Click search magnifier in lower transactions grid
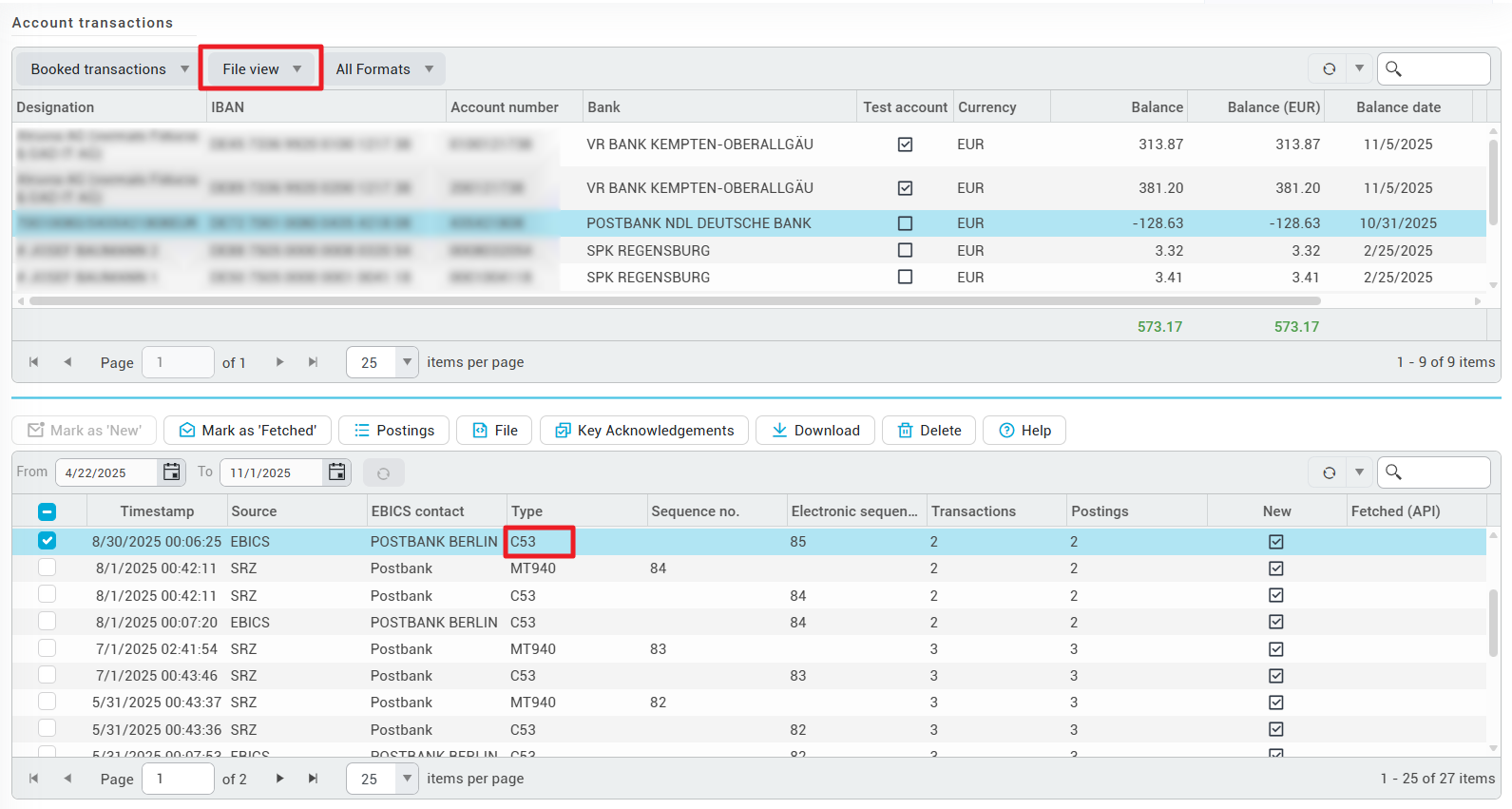Viewport: 1512px width, 809px height. pos(1393,472)
